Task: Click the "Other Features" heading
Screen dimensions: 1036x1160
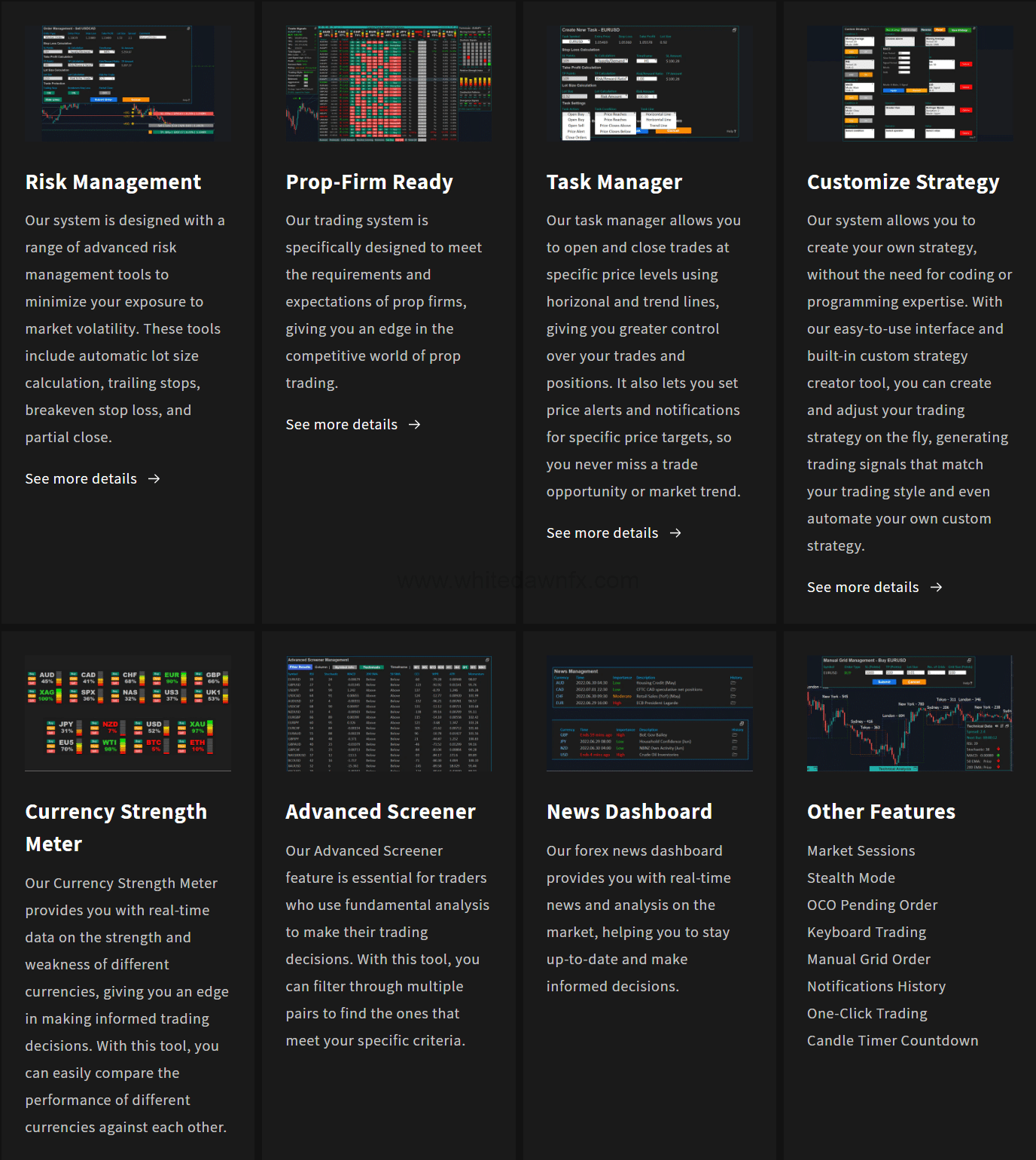Action: [x=881, y=812]
